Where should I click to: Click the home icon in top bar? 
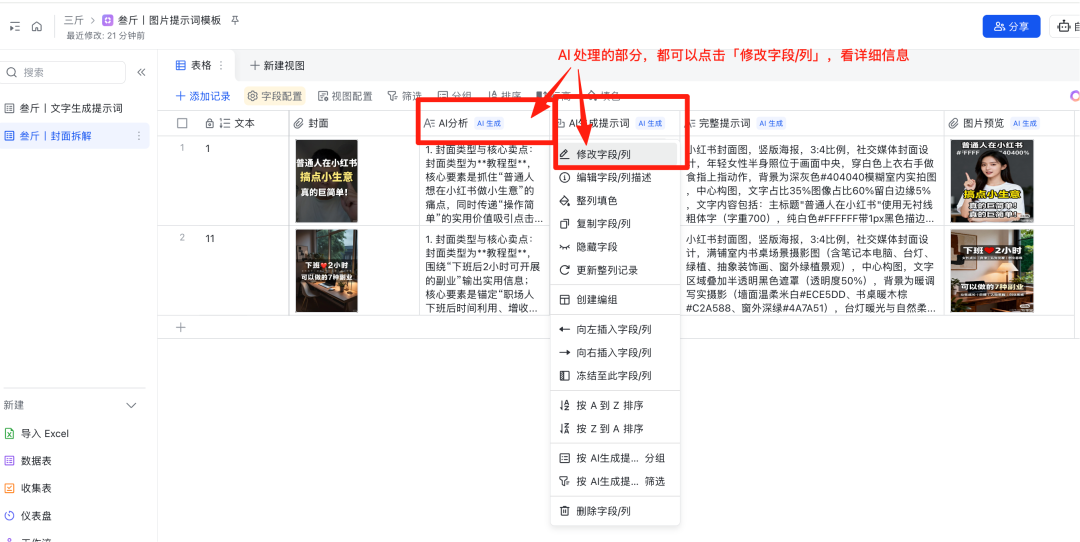point(37,27)
